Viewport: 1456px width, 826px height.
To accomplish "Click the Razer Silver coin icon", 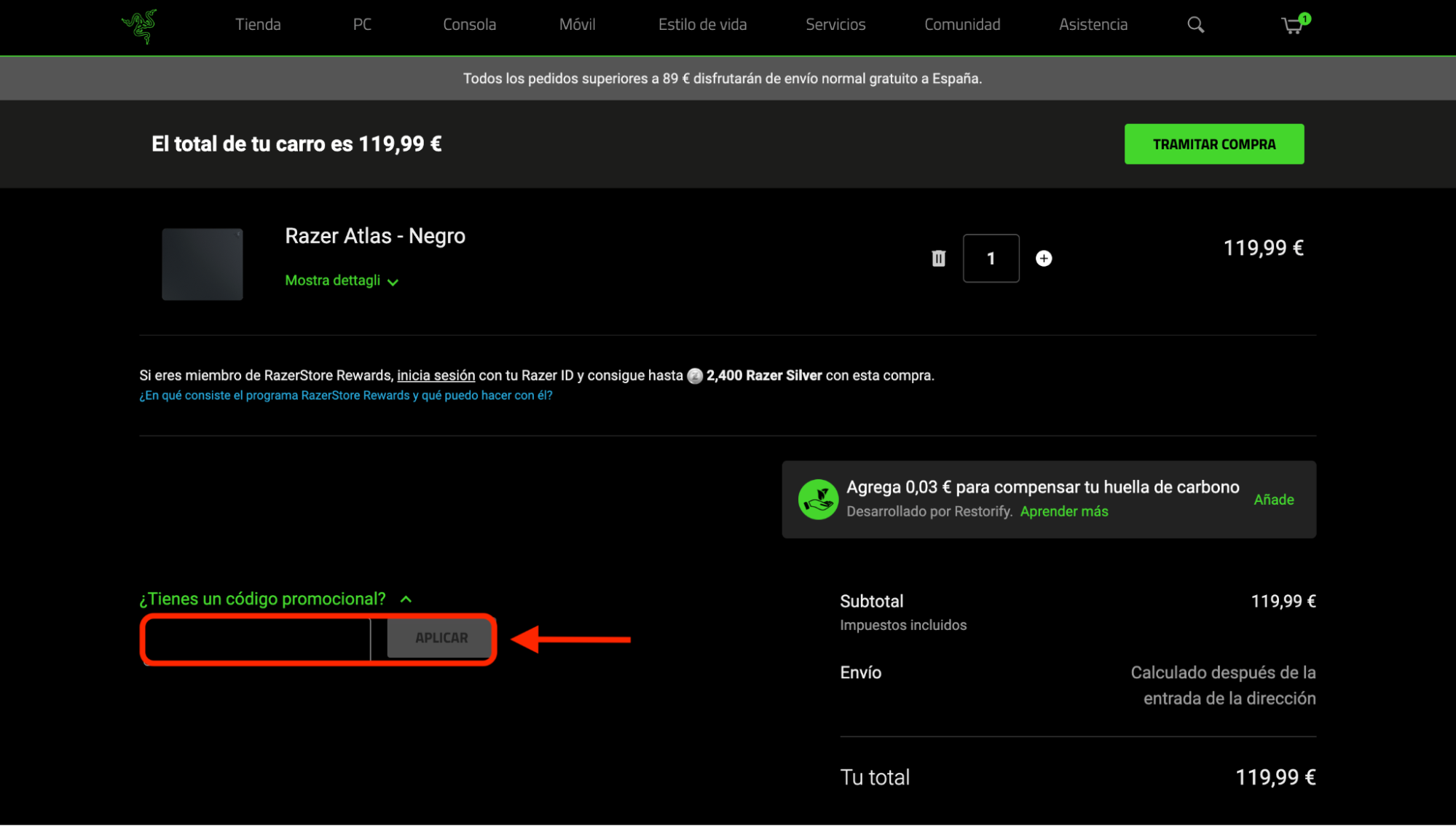I will pos(695,376).
